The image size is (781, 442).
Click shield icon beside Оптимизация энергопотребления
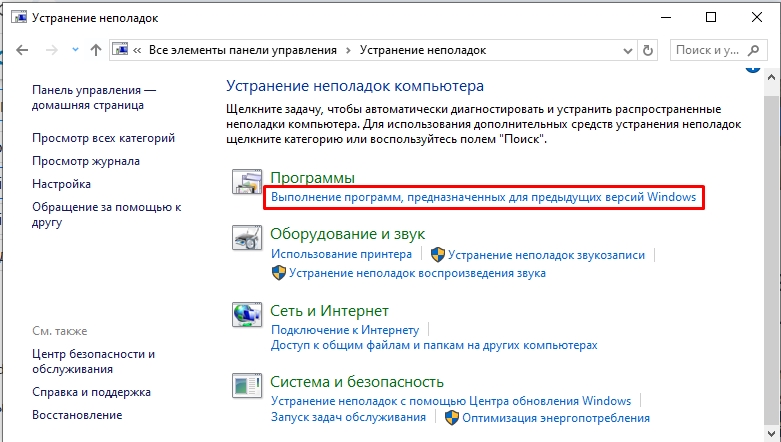[x=451, y=418]
